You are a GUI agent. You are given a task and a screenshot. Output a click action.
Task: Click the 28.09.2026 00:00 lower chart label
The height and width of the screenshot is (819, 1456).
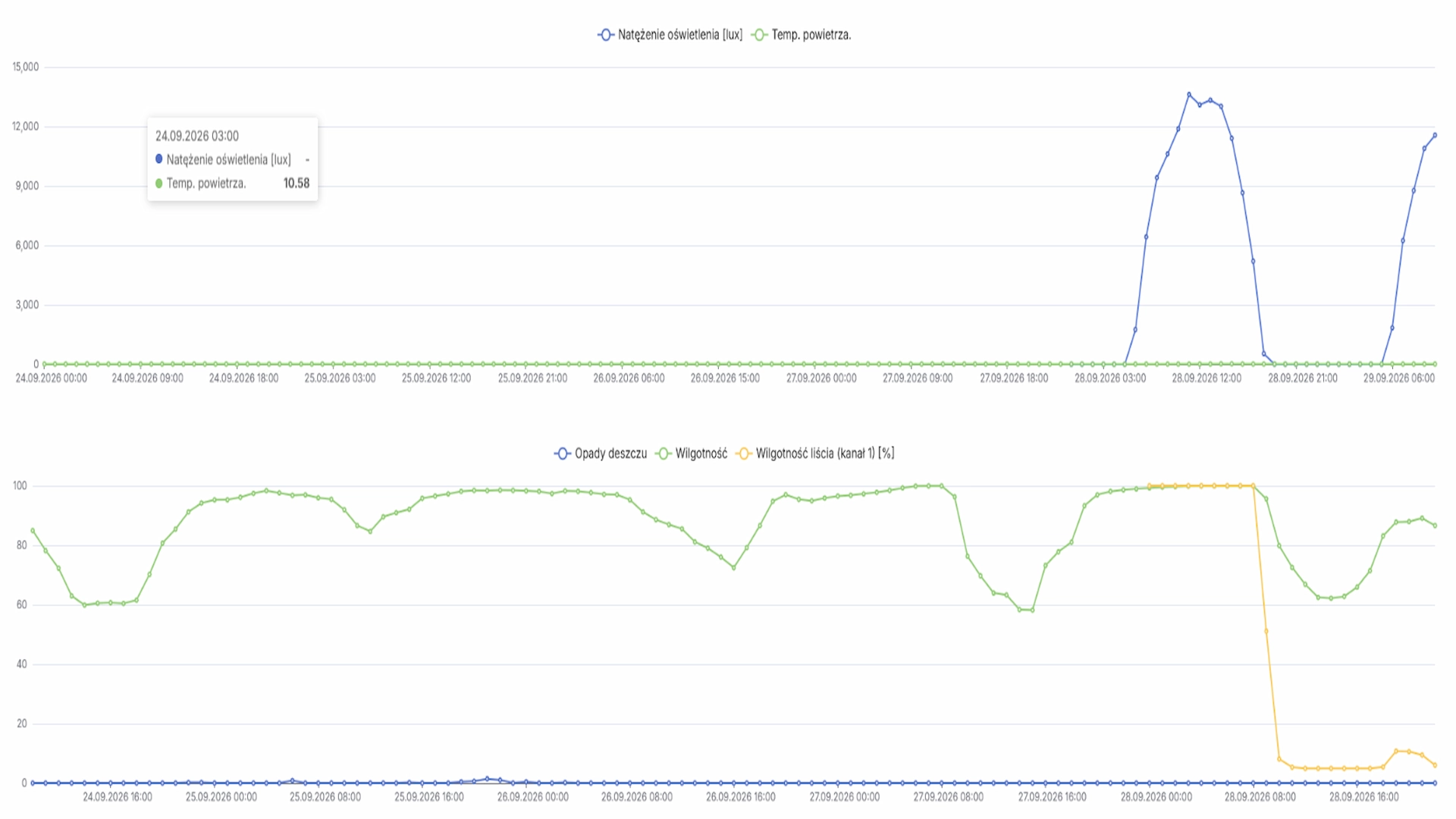[x=1156, y=796]
